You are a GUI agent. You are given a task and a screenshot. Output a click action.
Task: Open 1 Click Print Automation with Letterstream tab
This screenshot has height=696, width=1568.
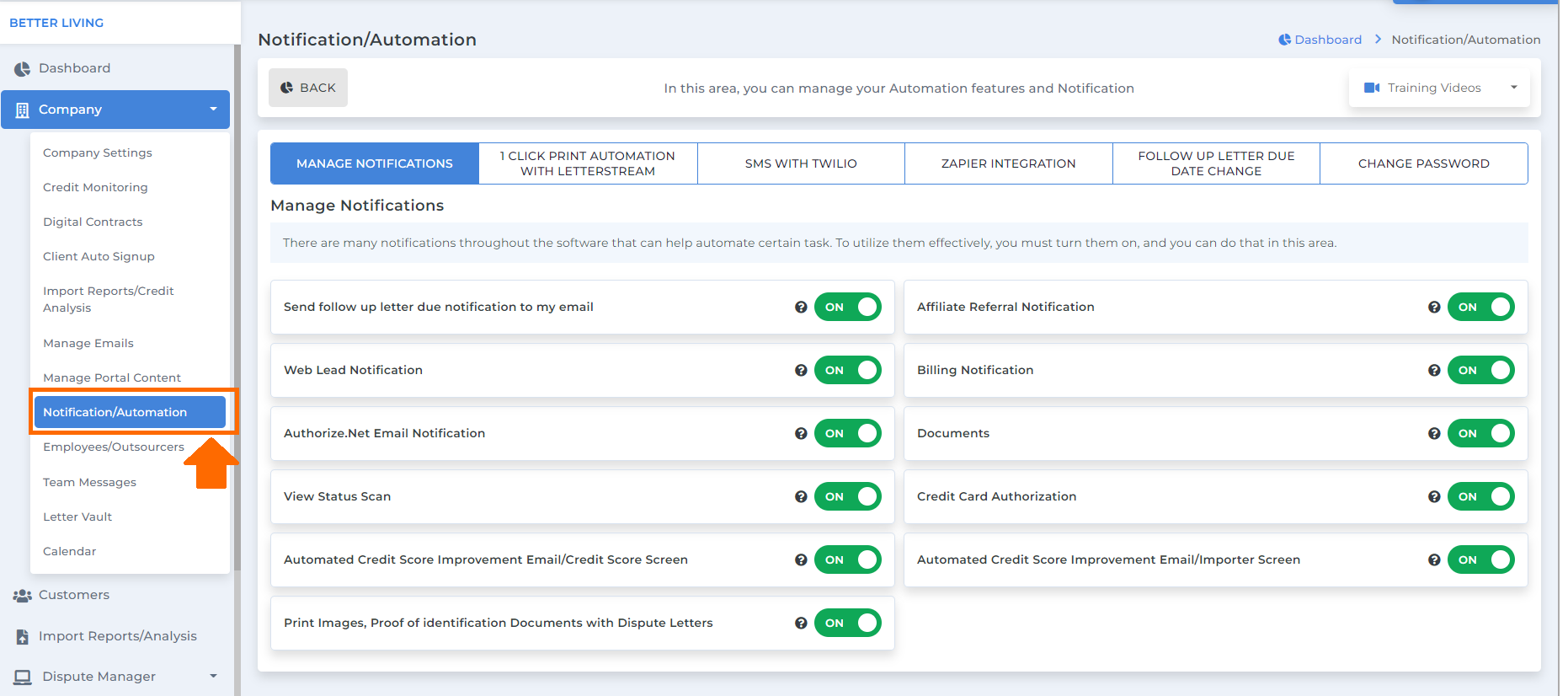(588, 163)
